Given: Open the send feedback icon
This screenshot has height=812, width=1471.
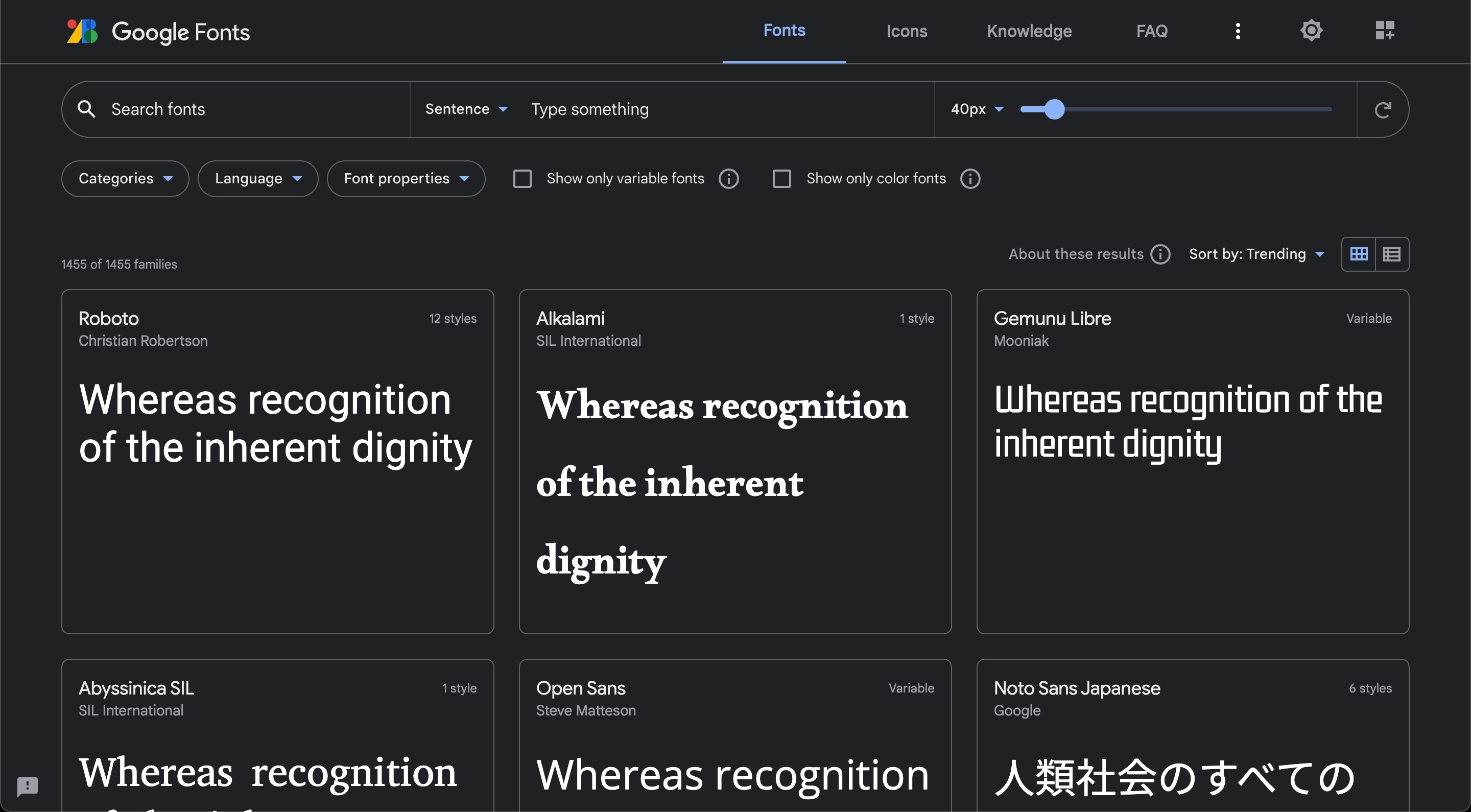Looking at the screenshot, I should click(28, 786).
